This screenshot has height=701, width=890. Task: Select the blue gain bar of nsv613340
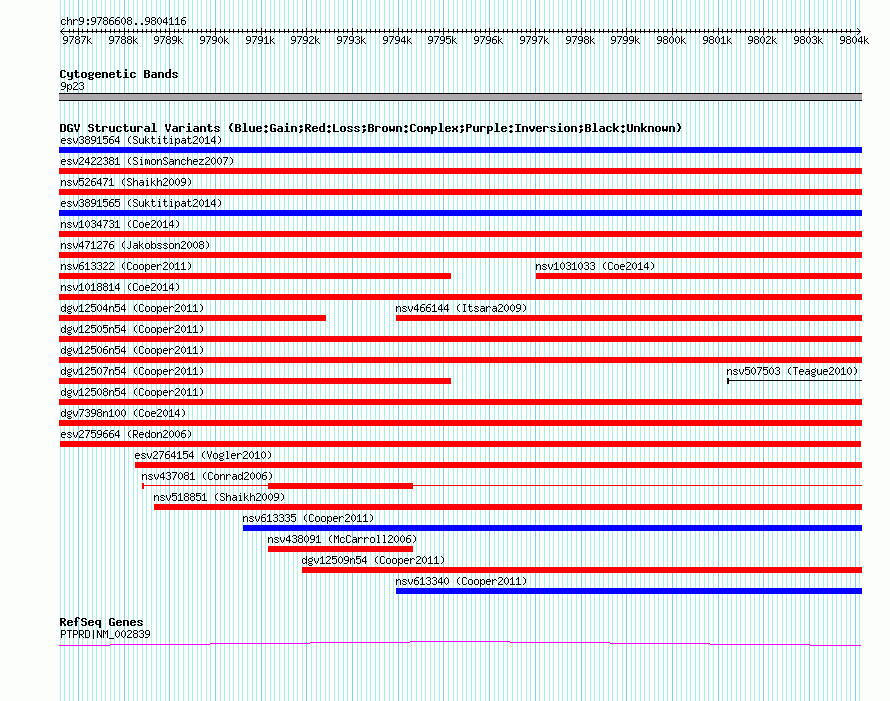[629, 591]
